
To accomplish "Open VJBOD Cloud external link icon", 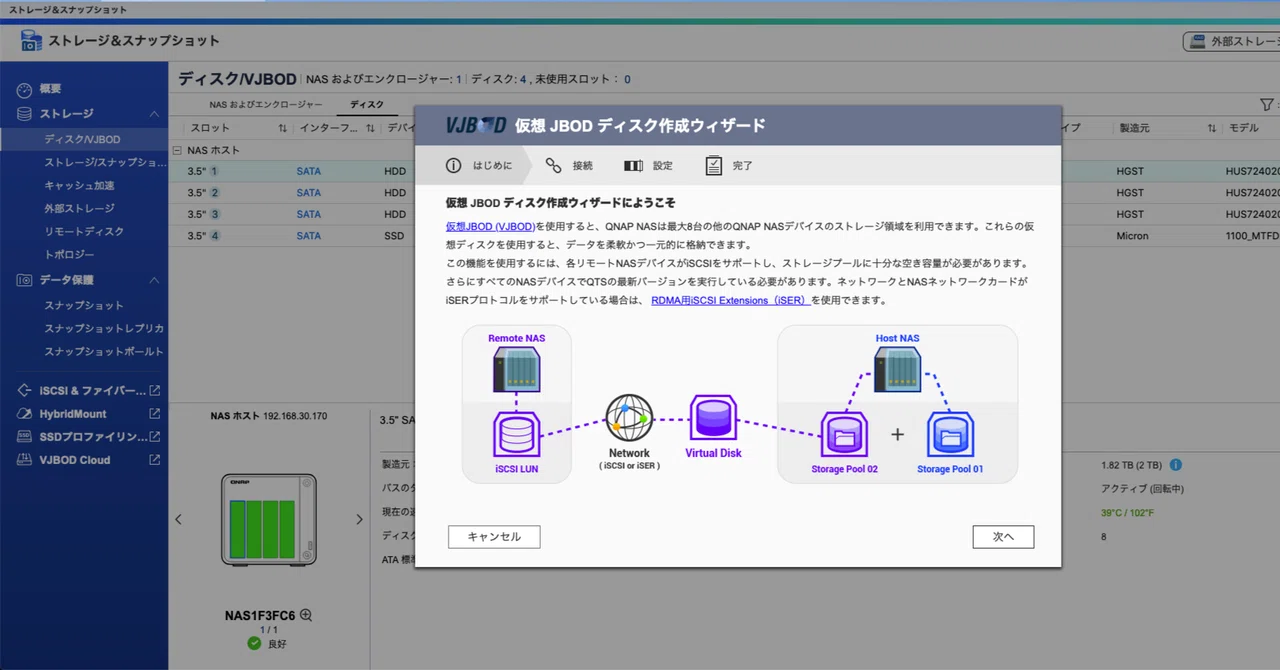I will [154, 460].
